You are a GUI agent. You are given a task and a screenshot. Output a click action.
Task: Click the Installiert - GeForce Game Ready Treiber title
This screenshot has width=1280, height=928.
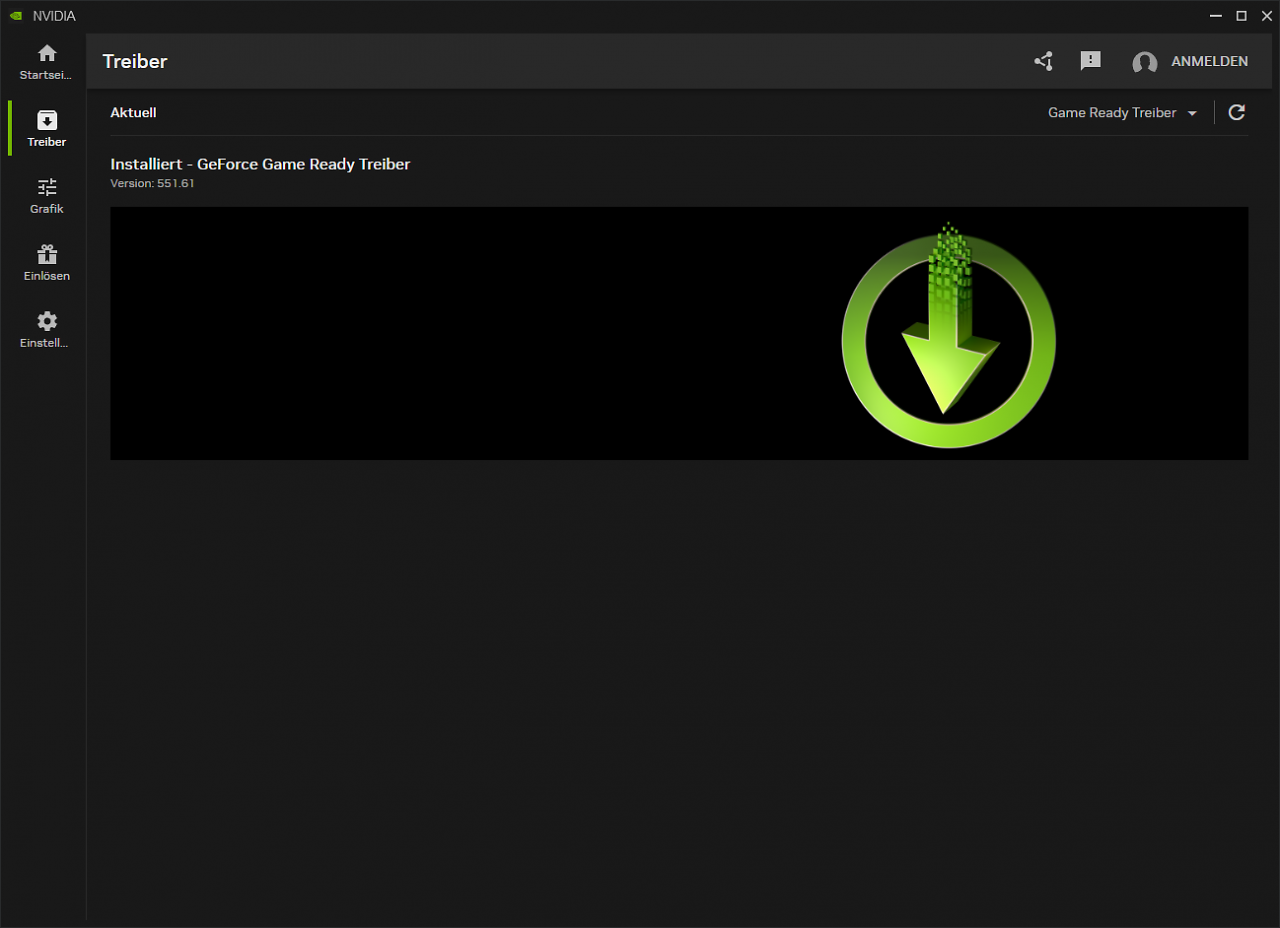click(260, 164)
